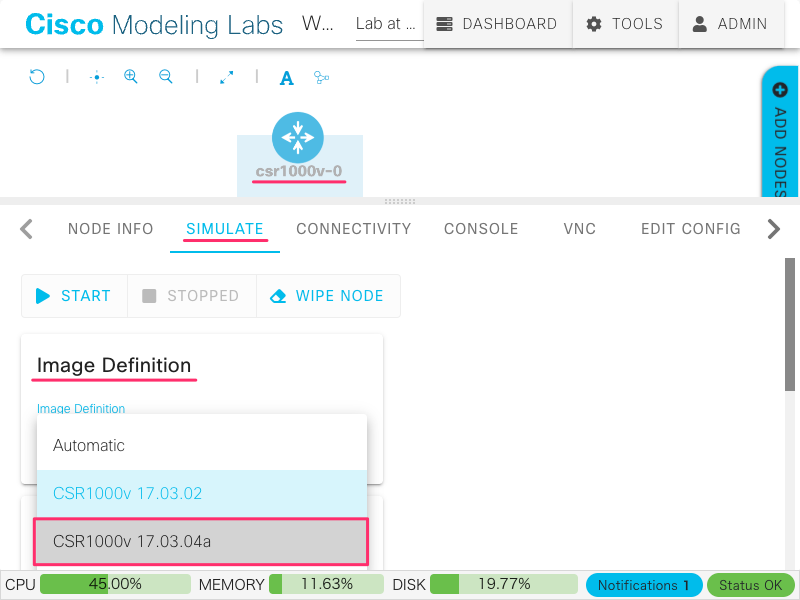Screen dimensions: 800x600
Task: Zoom in with the magnifier plus icon
Action: pyautogui.click(x=131, y=77)
